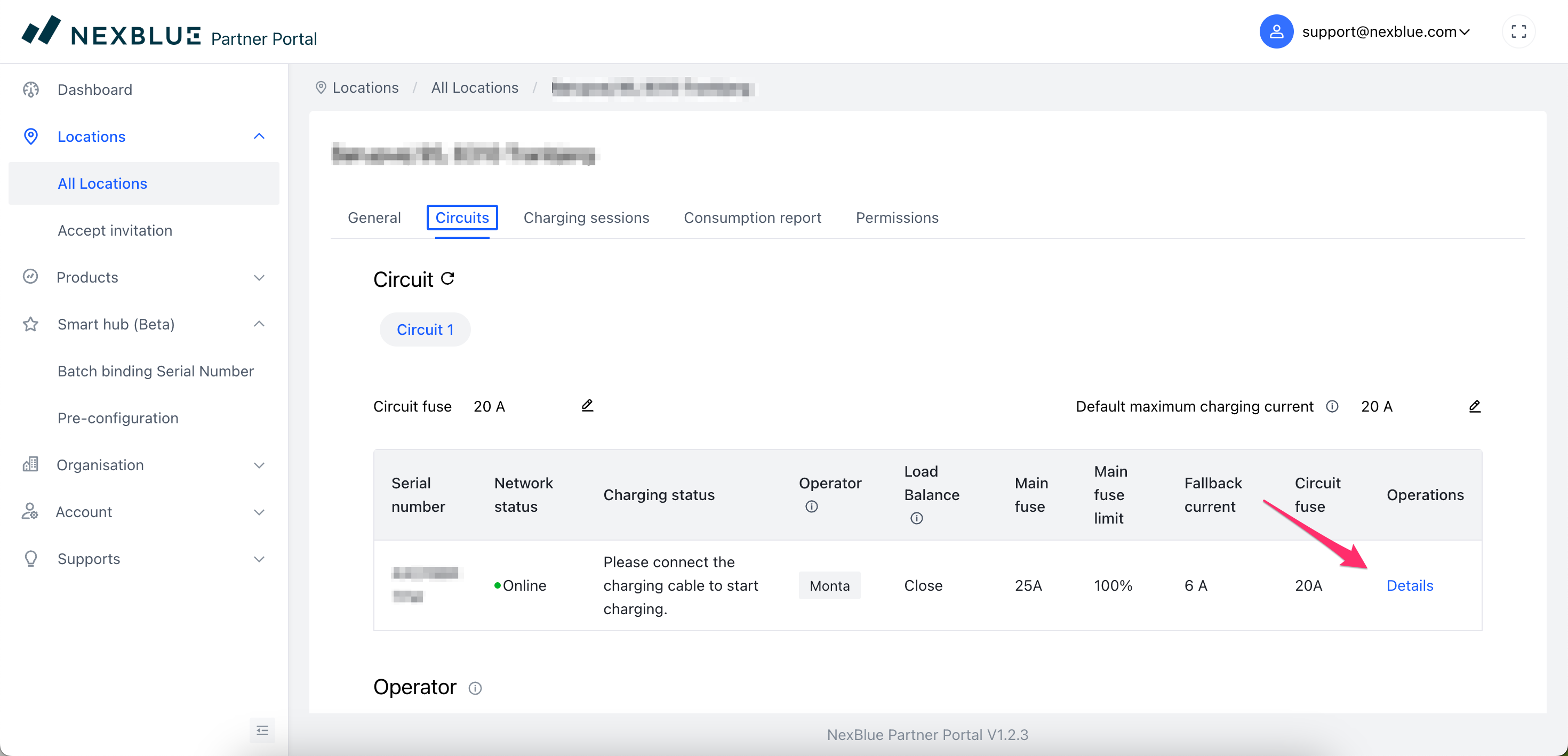Collapse the sidebar with the fold icon
1568x756 pixels.
262,730
